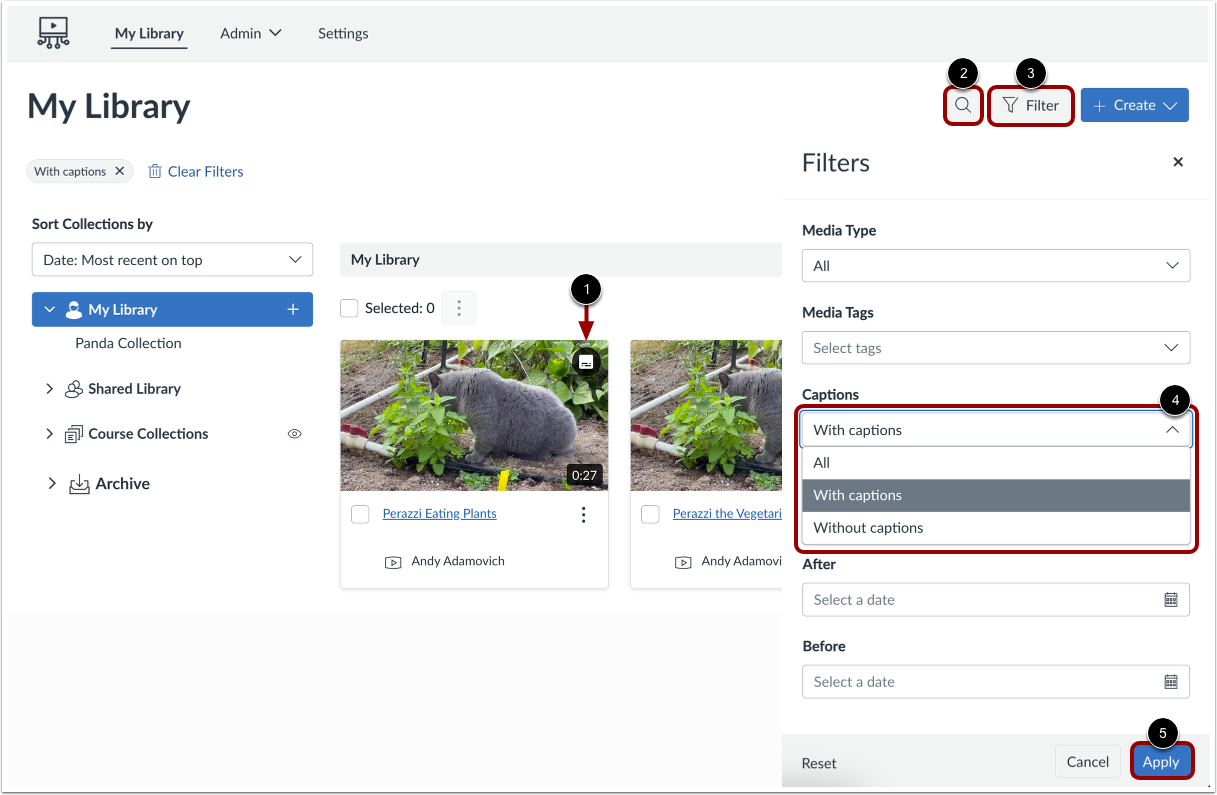Open Perazzi the Vegetarian thumbnail
The height and width of the screenshot is (795, 1217).
click(706, 415)
